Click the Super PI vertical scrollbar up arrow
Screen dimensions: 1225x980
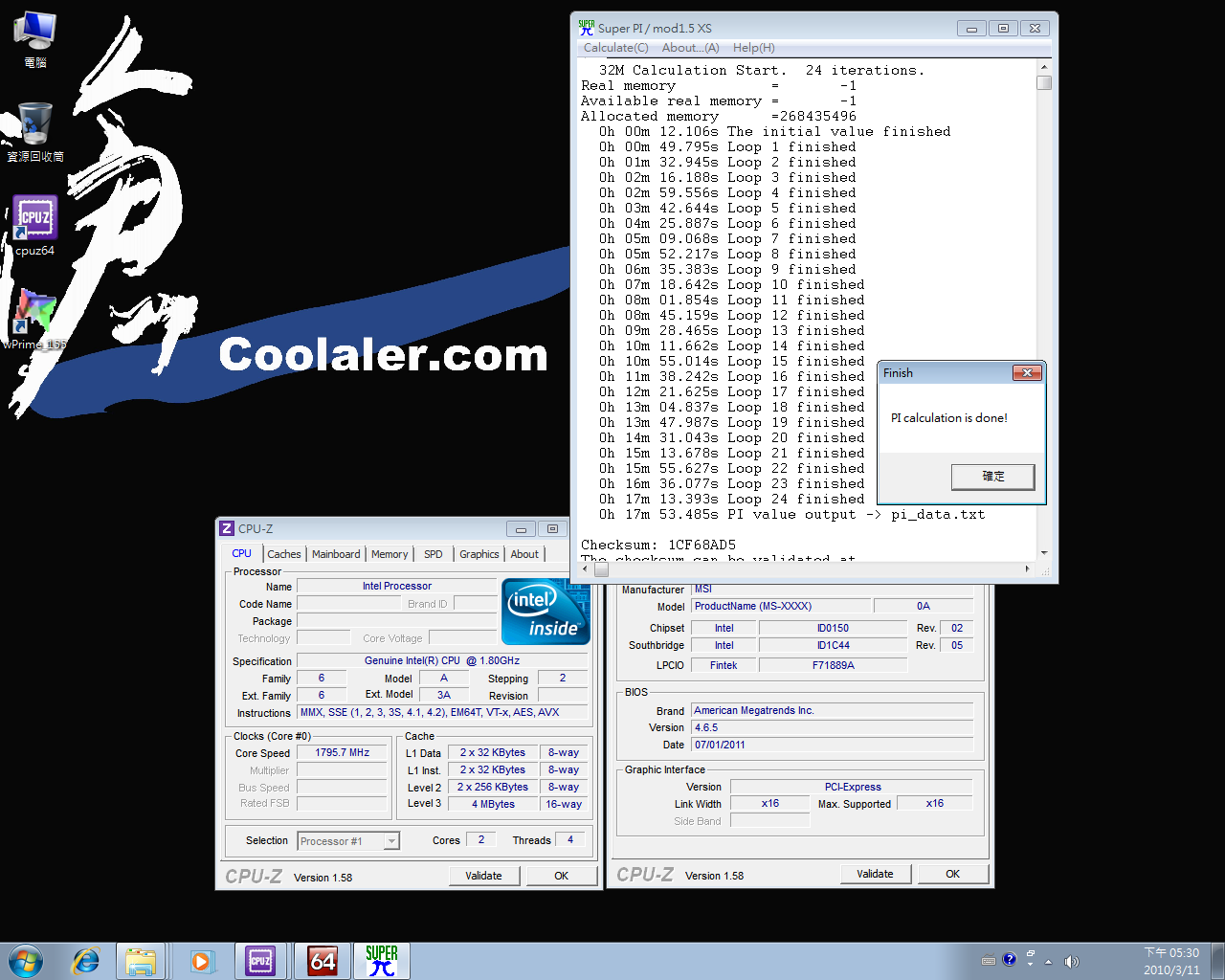click(x=1044, y=67)
